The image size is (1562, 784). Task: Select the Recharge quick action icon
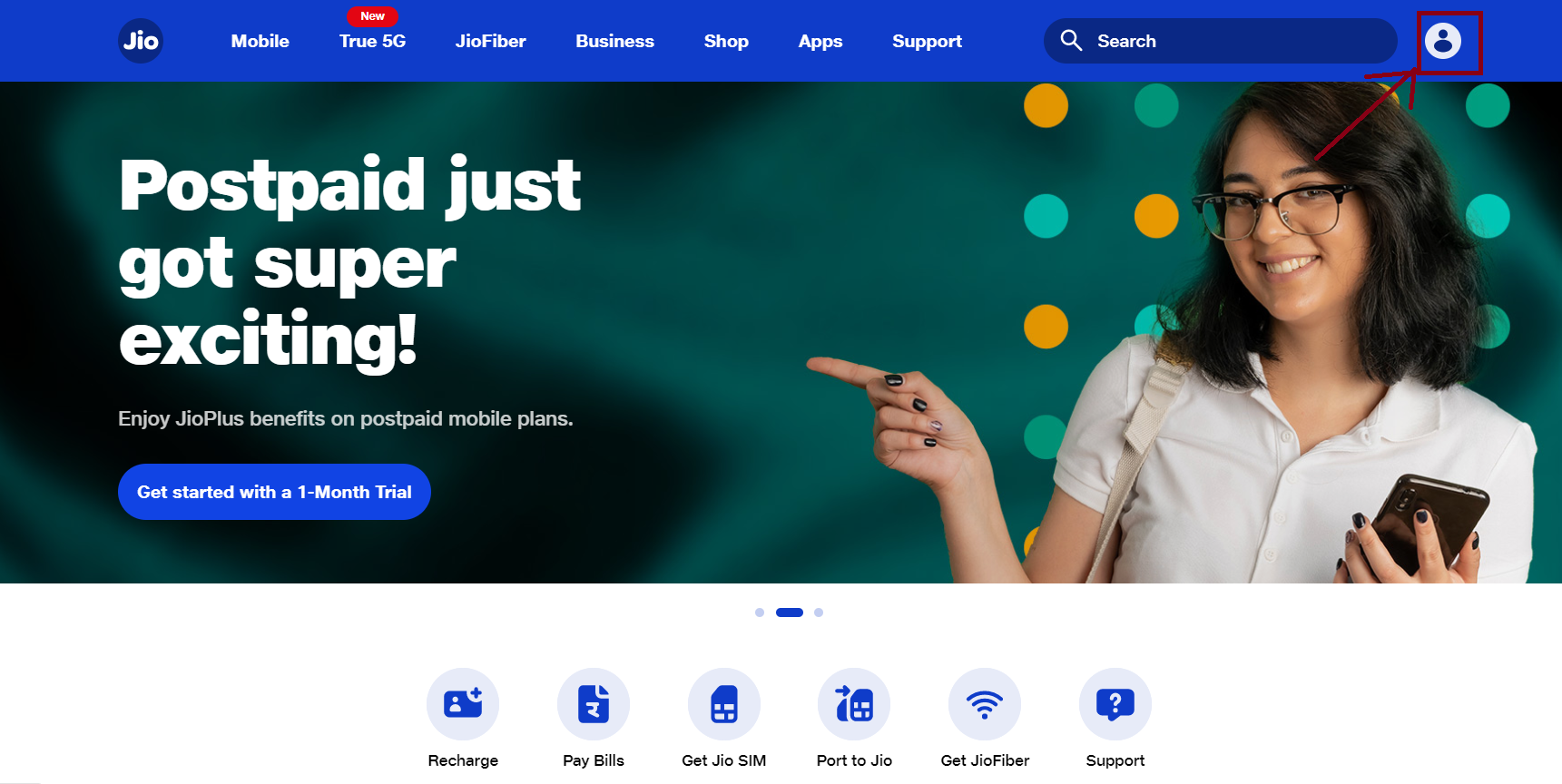(463, 704)
